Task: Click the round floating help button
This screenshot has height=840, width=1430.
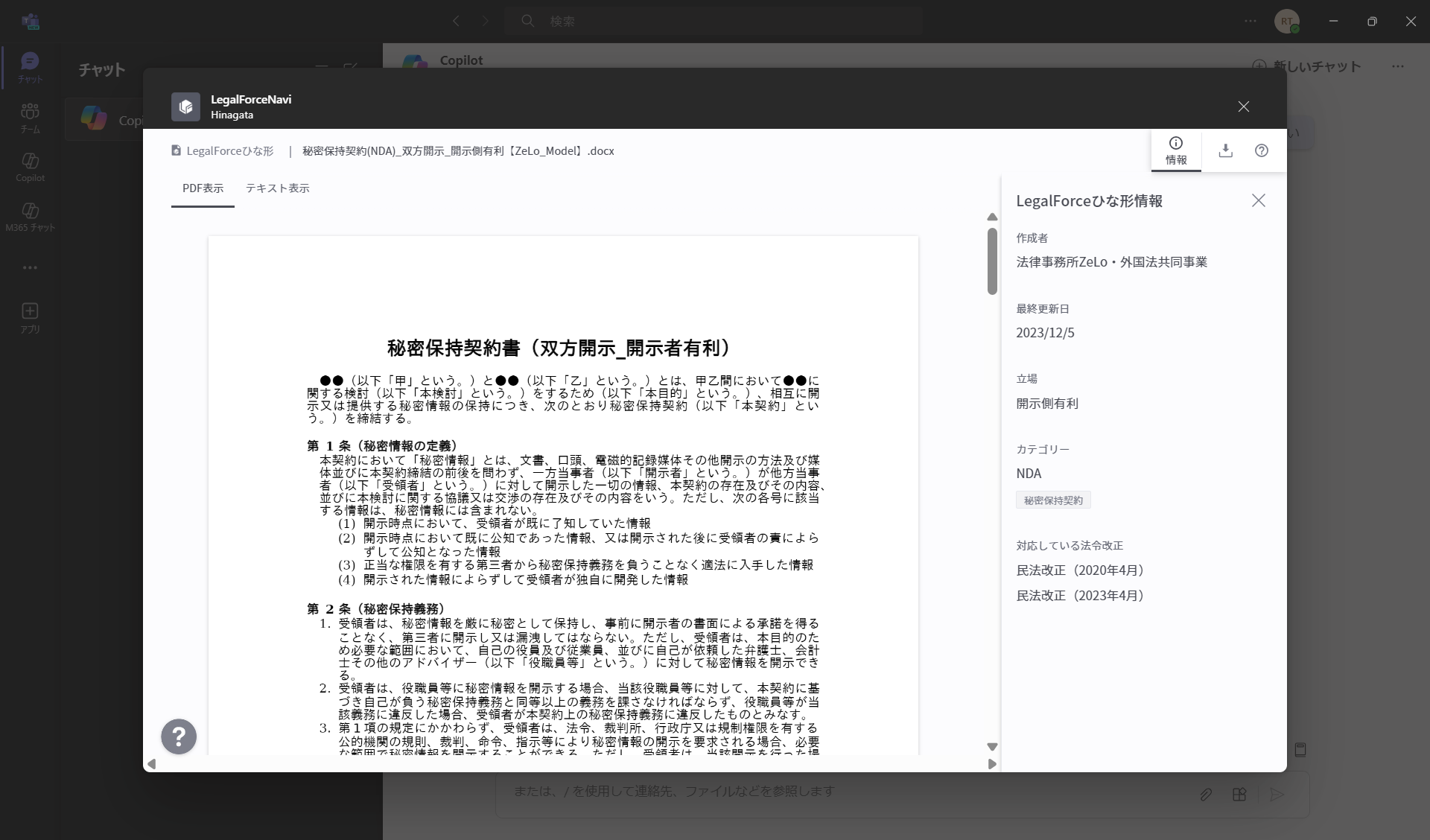Action: pos(179,736)
